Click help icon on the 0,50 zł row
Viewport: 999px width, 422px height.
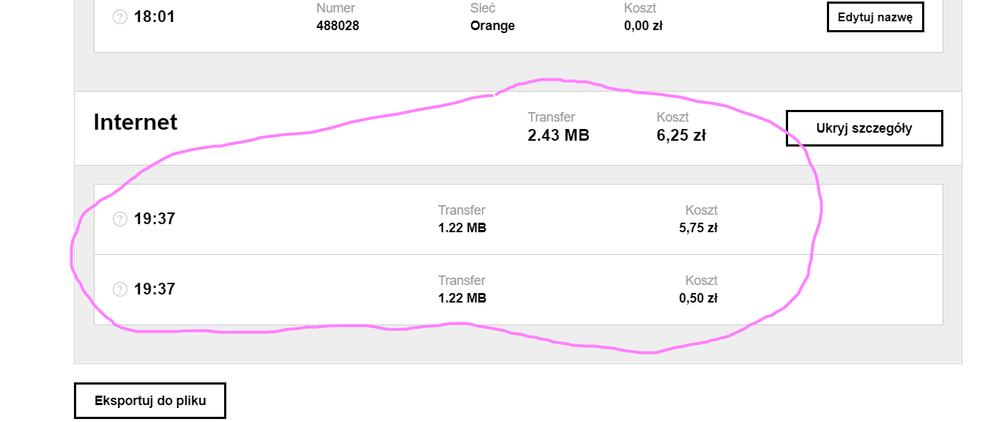pos(120,290)
